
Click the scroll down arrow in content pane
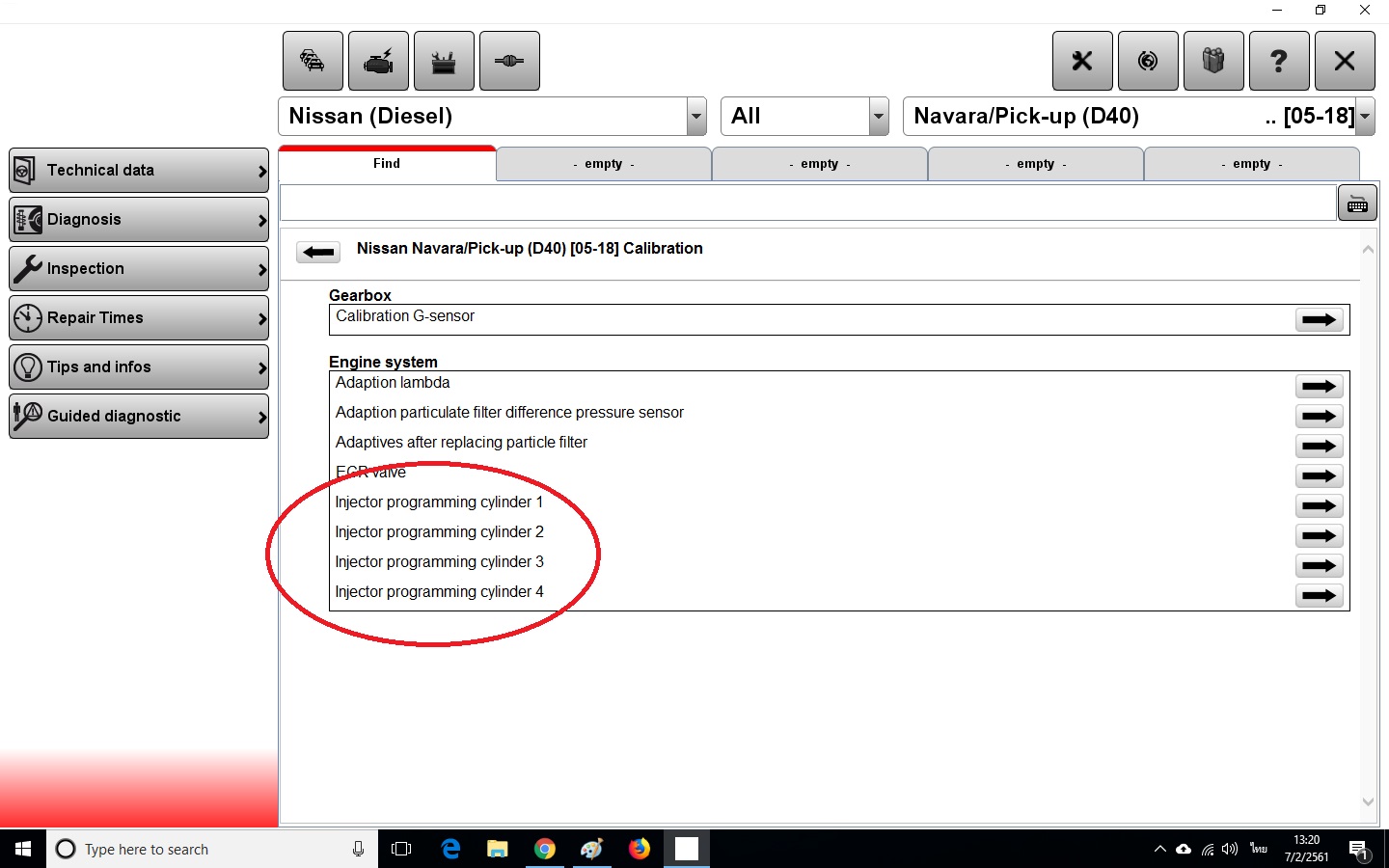click(1368, 801)
